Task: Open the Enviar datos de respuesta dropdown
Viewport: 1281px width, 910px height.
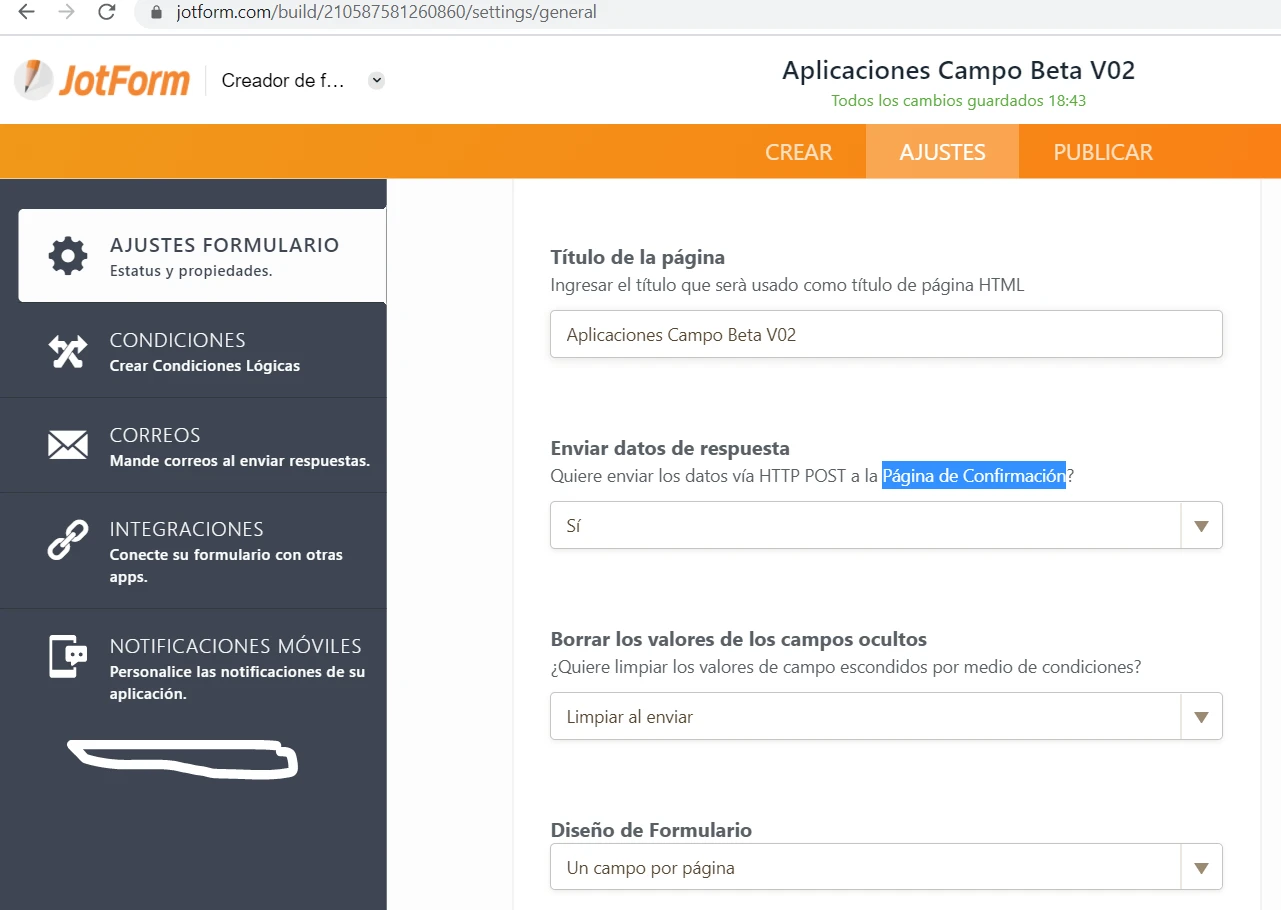Action: point(1201,524)
